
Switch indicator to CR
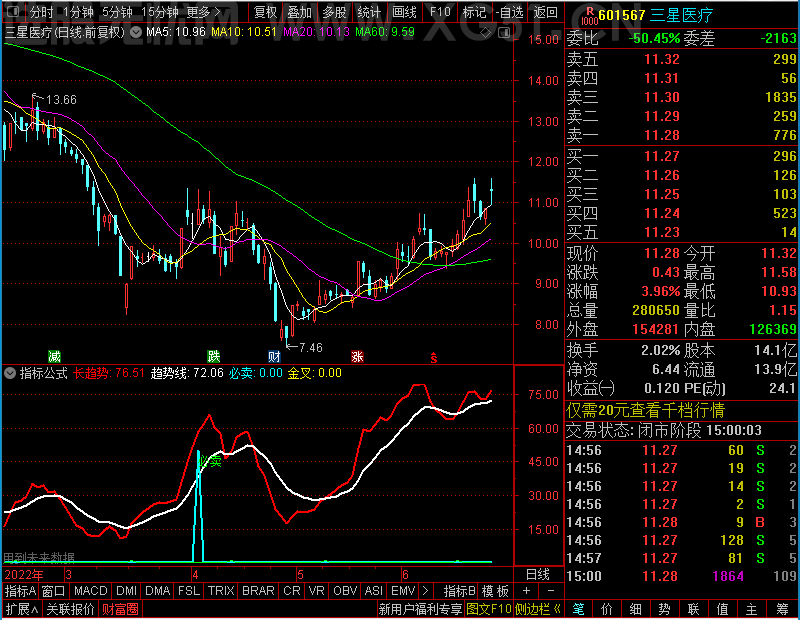[292, 591]
